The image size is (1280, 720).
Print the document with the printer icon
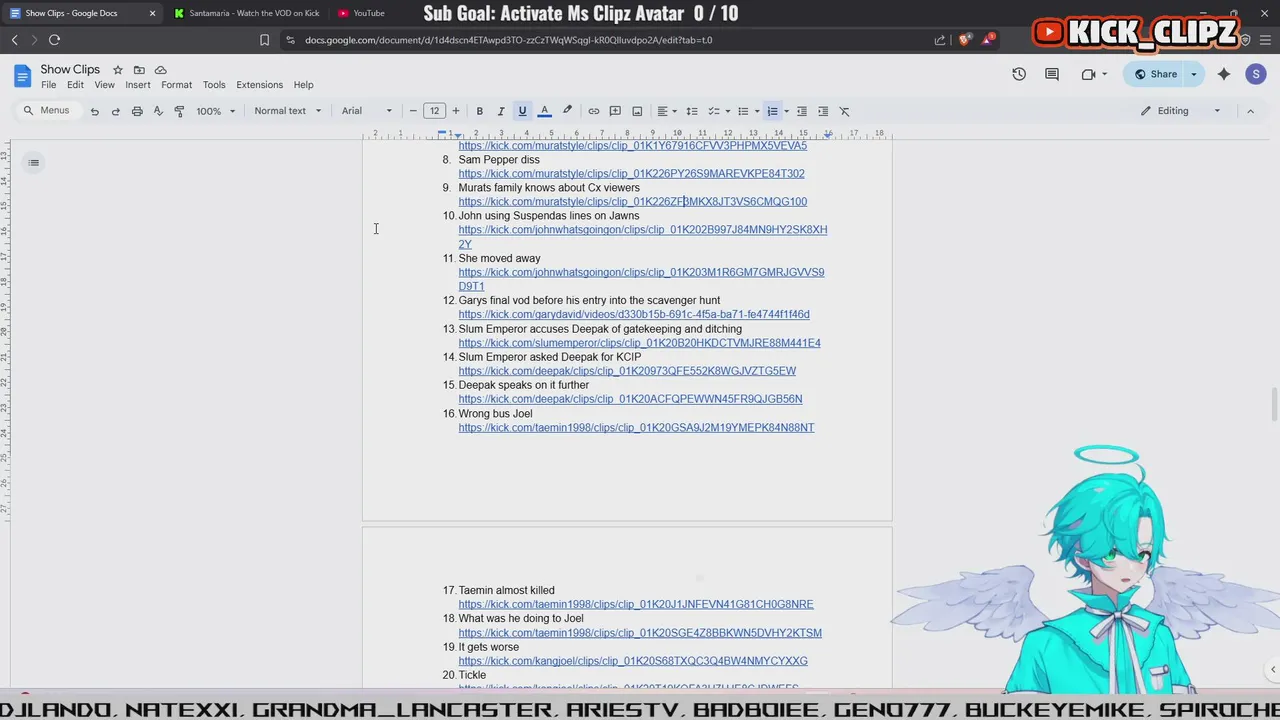click(137, 111)
